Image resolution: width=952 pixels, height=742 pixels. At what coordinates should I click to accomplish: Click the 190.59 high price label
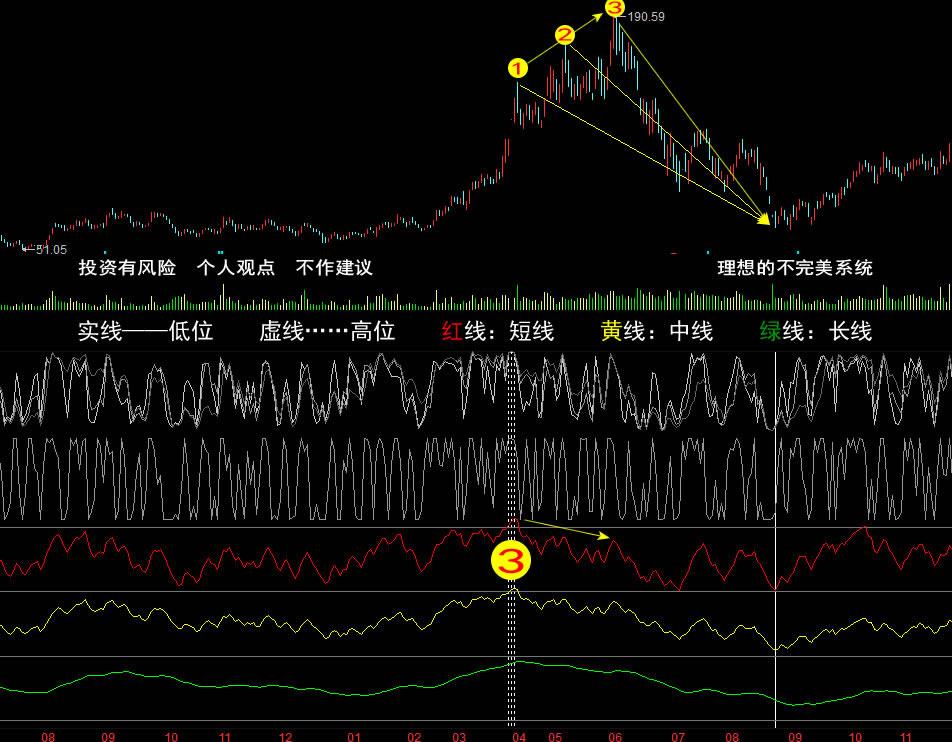click(x=645, y=17)
